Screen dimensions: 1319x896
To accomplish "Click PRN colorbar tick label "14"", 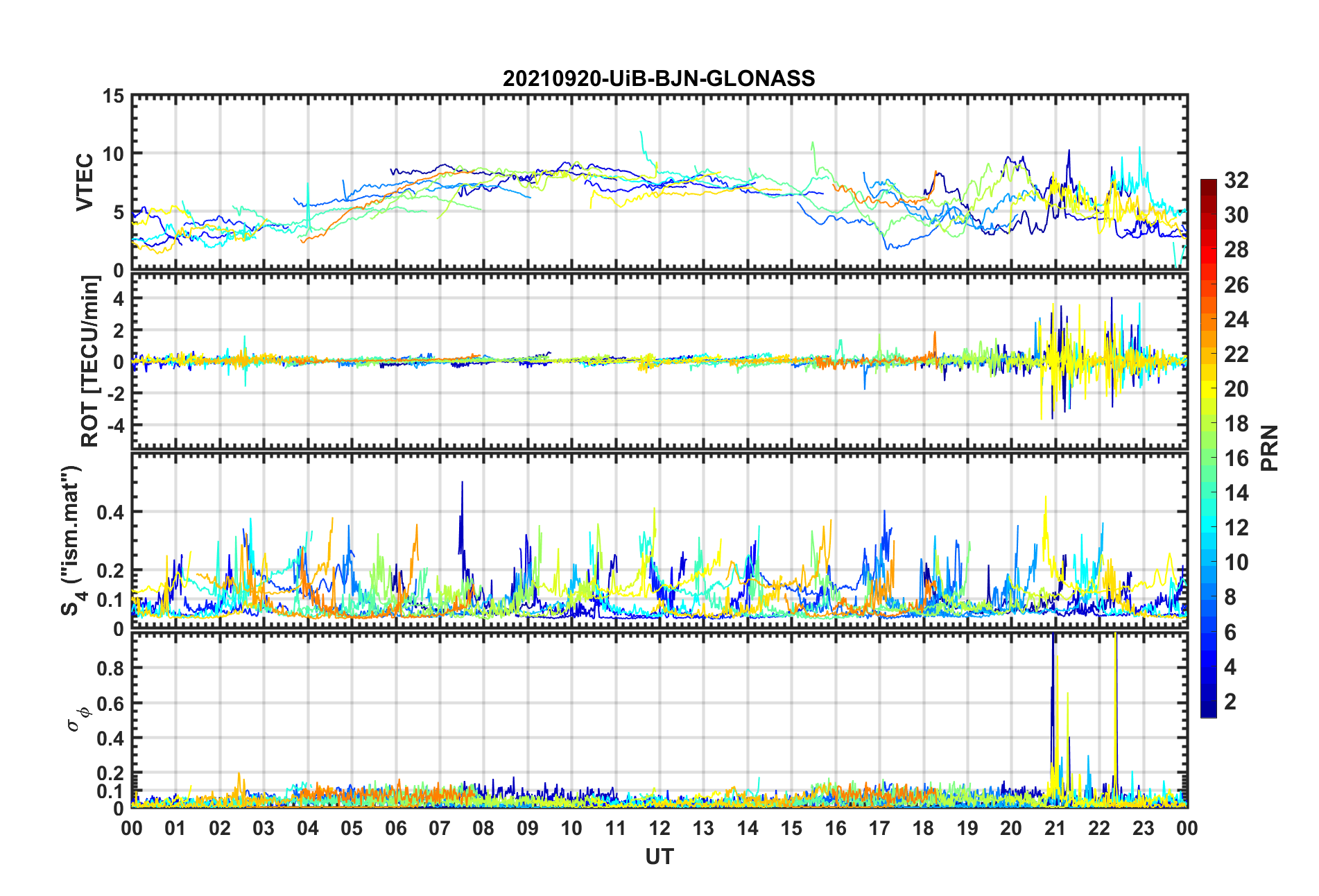I will (x=1236, y=492).
